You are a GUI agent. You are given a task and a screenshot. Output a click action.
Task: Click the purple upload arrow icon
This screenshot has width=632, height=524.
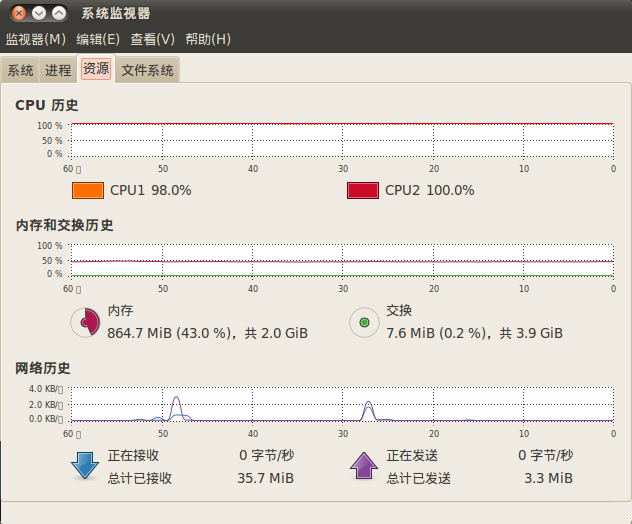[364, 466]
